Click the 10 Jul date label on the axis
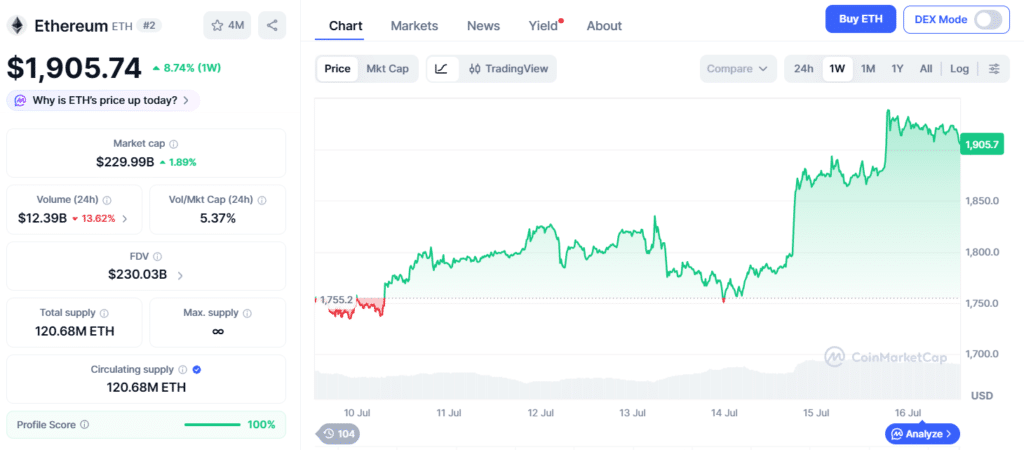The width and height of the screenshot is (1024, 450). pos(357,413)
